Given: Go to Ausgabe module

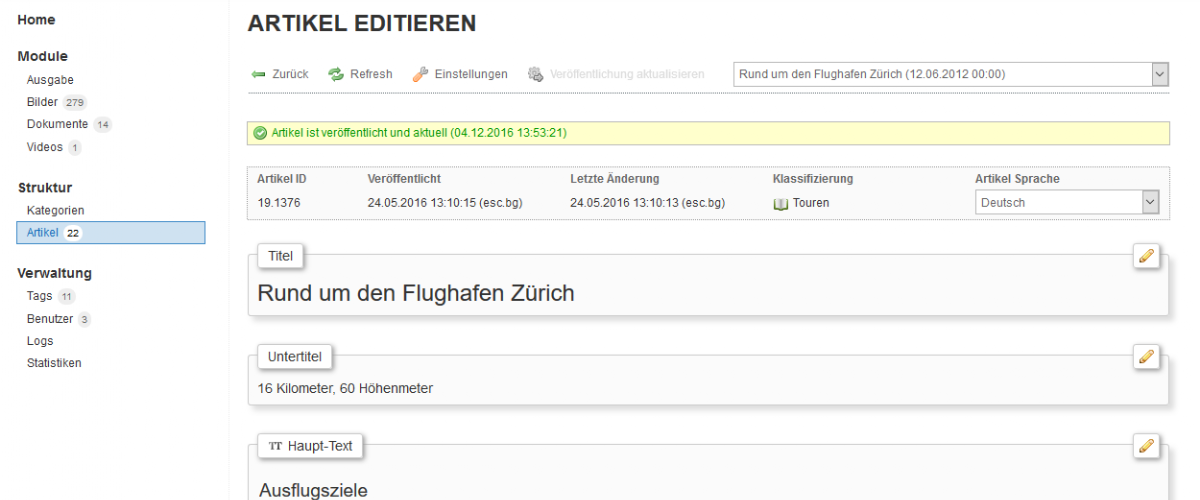Looking at the screenshot, I should 50,80.
